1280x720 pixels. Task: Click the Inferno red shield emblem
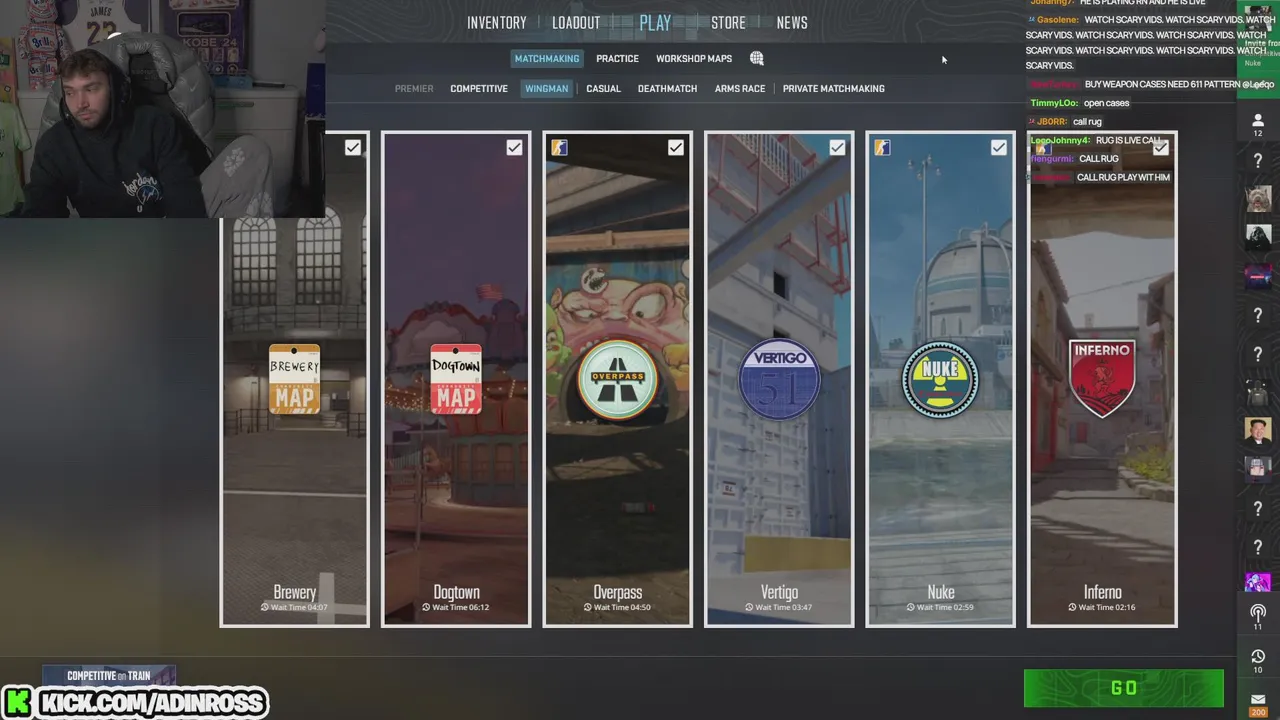point(1102,378)
